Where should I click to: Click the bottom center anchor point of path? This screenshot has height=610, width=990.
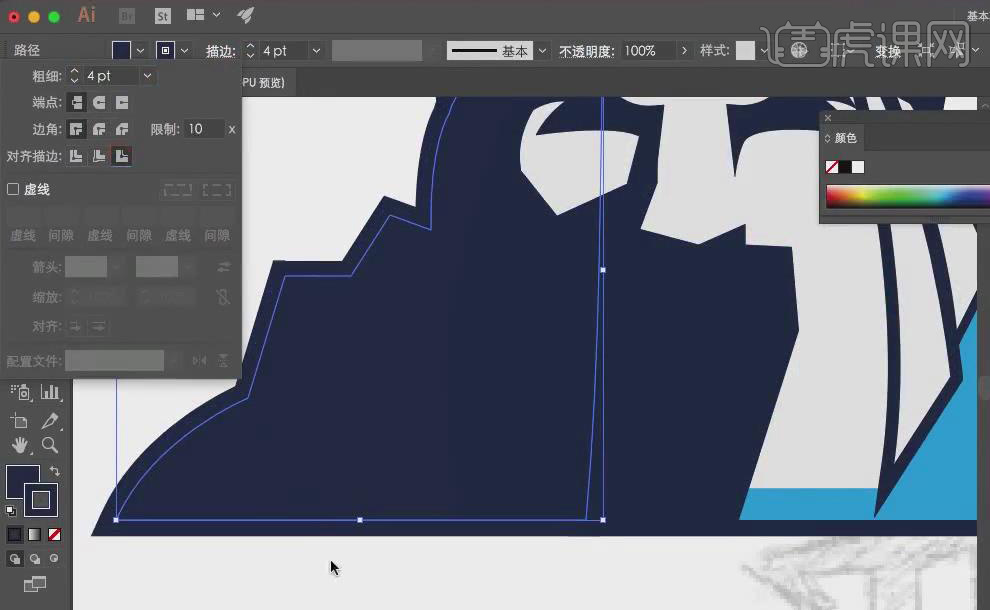click(x=360, y=520)
